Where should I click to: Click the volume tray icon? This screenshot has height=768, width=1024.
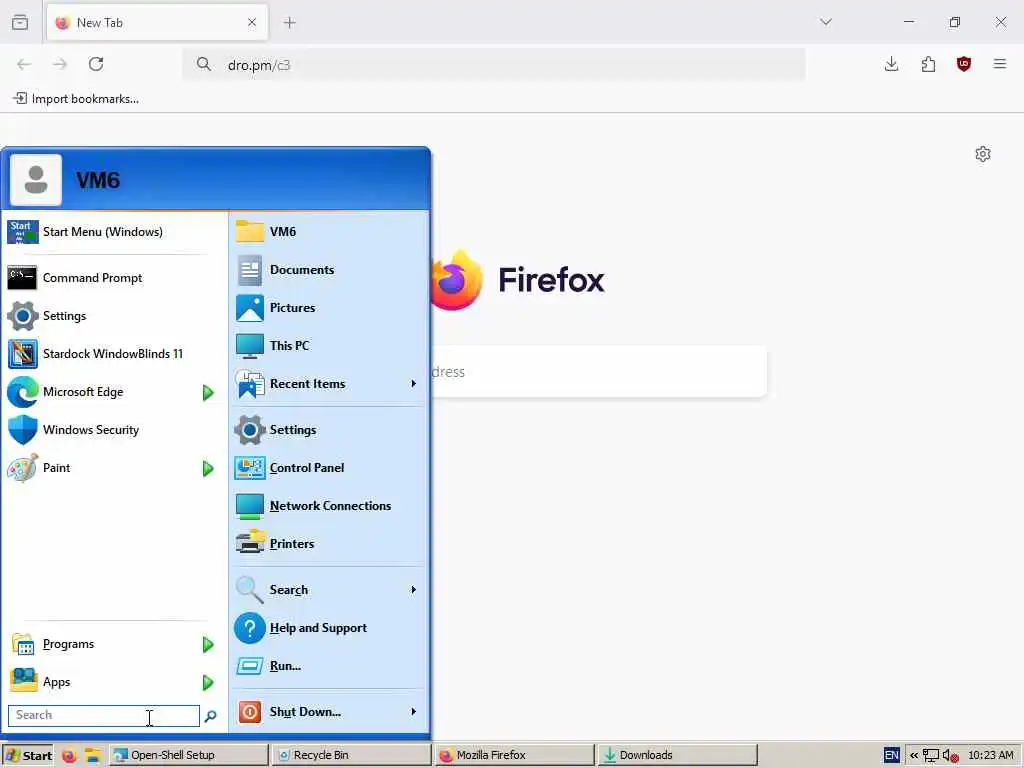pos(950,756)
